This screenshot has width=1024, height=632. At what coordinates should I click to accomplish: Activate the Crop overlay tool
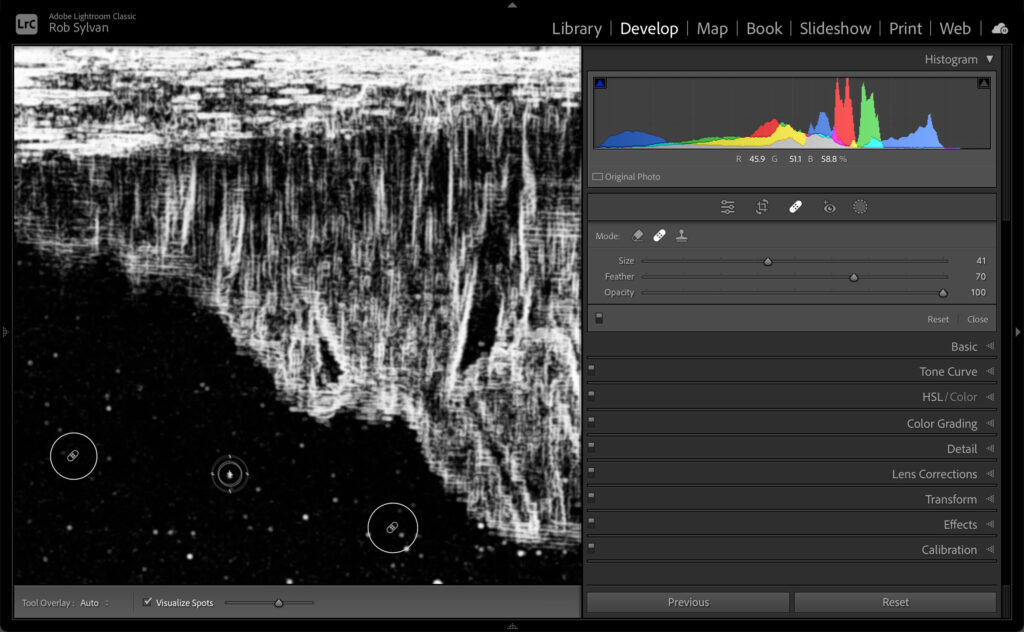point(762,207)
